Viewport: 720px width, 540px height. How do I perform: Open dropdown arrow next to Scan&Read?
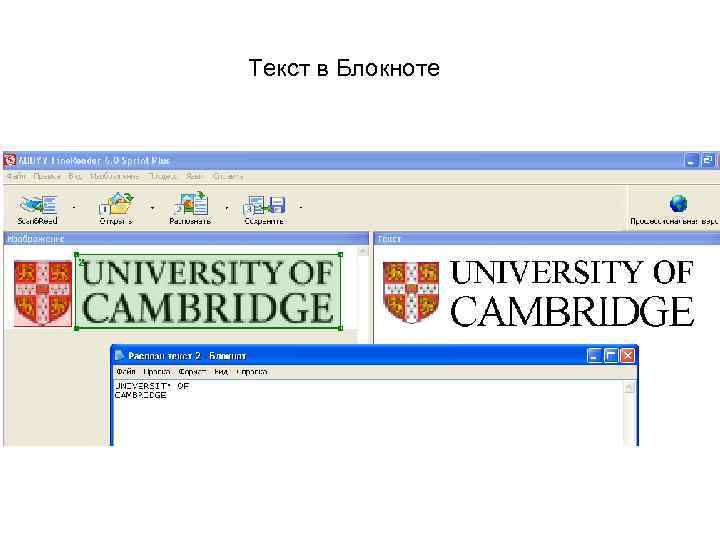[x=74, y=208]
